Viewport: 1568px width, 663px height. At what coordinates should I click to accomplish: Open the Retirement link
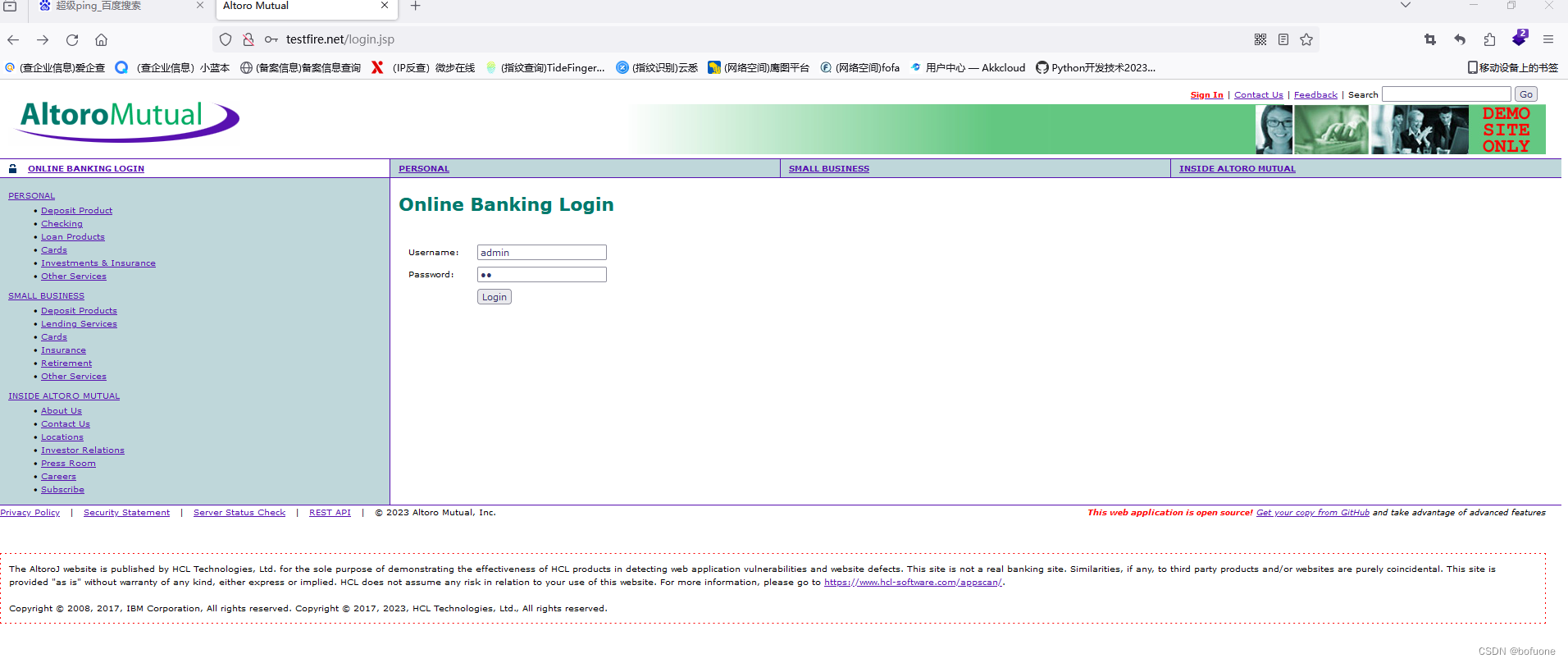click(x=66, y=364)
